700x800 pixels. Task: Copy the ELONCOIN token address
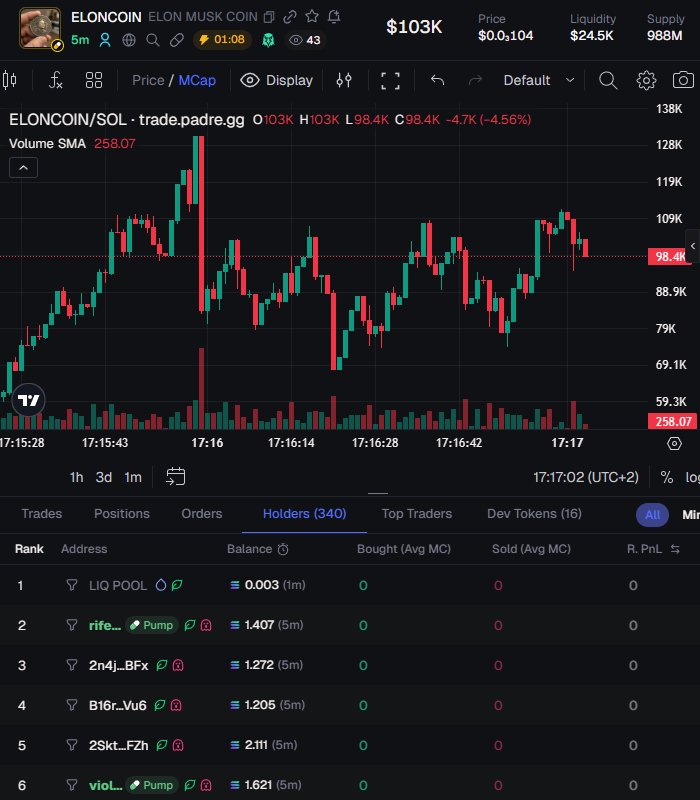coord(269,17)
